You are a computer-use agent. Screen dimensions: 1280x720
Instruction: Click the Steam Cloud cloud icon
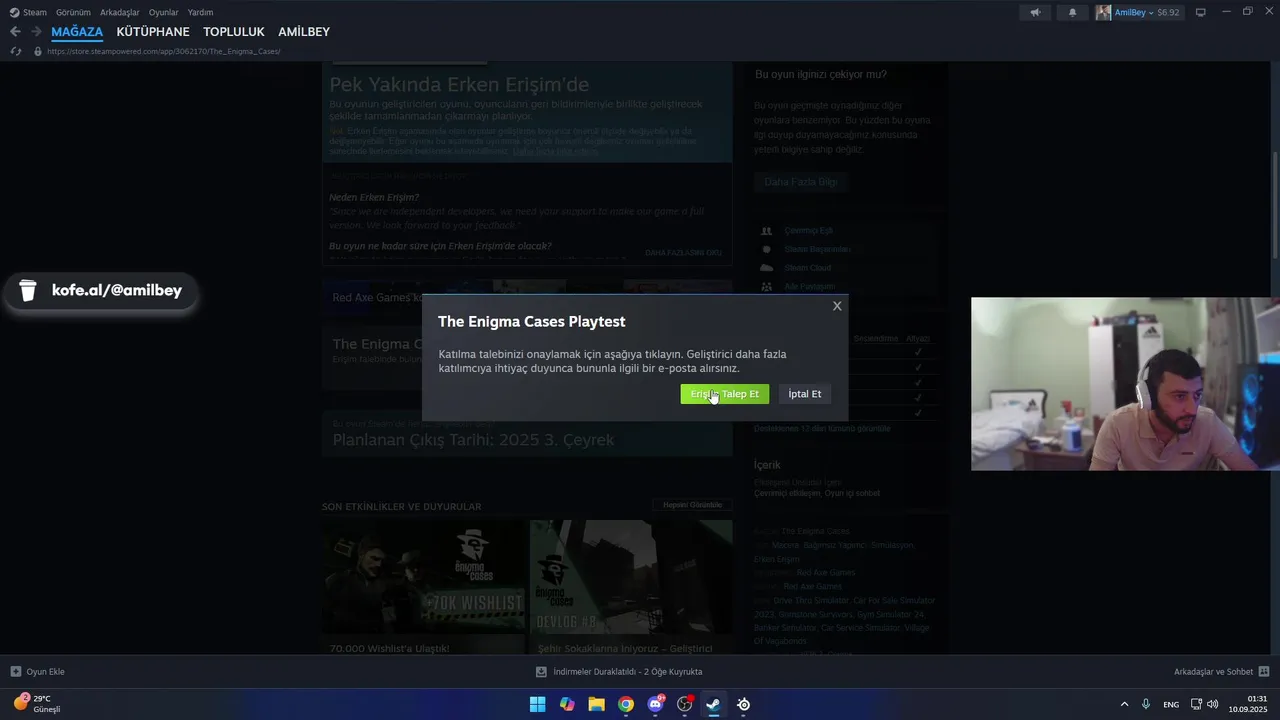click(766, 268)
